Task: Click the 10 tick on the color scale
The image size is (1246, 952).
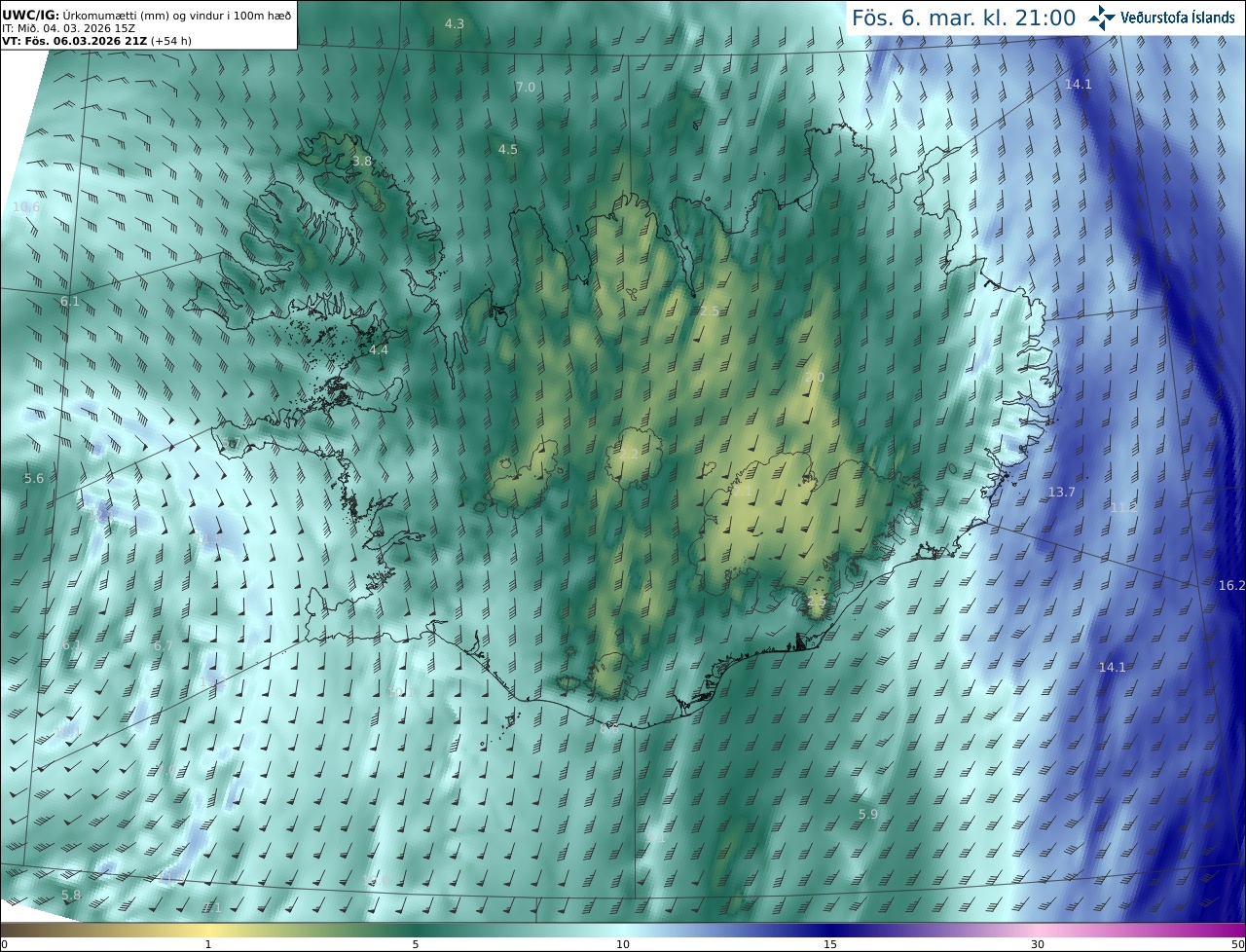Action: pos(623,944)
